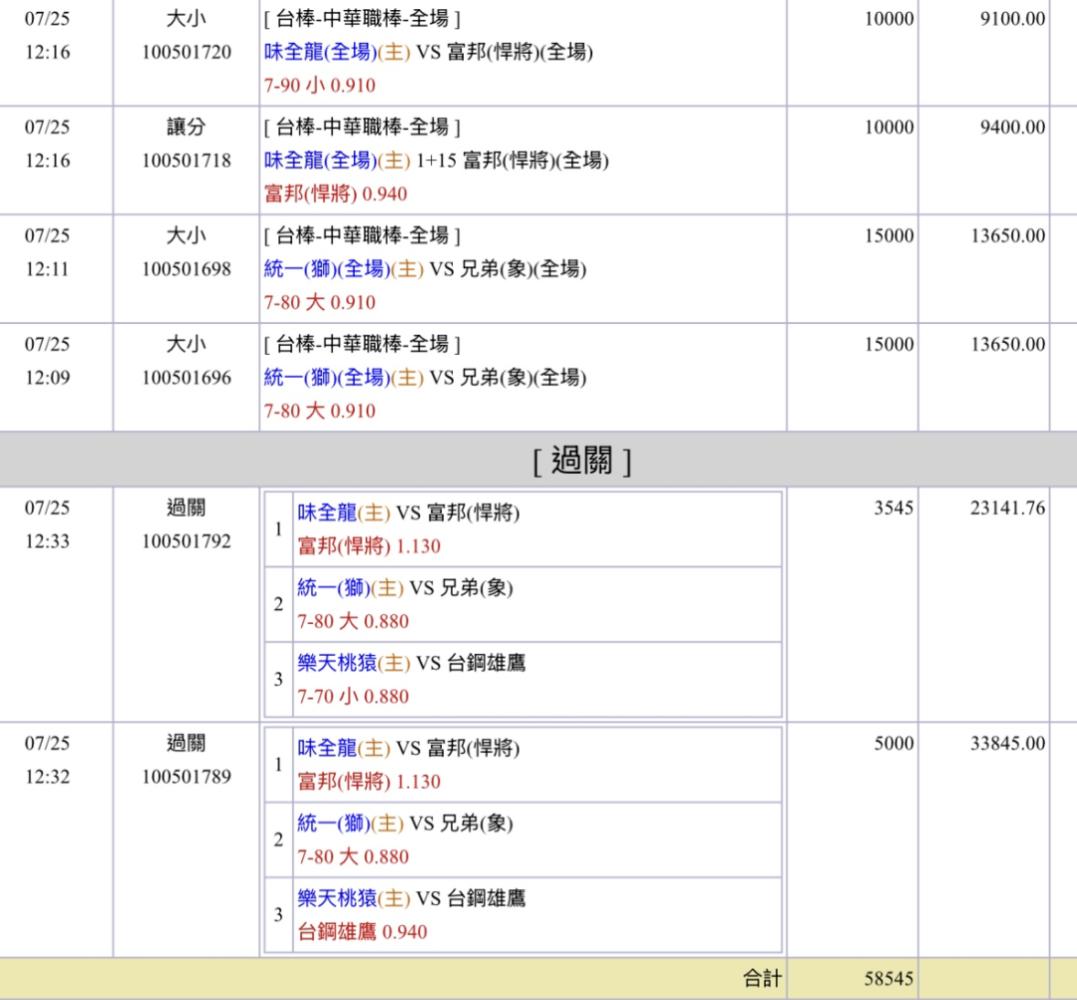Select "[台棒-中華職棒-全場]" league in ticket 100501718
Image resolution: width=1077 pixels, height=1000 pixels.
362,127
